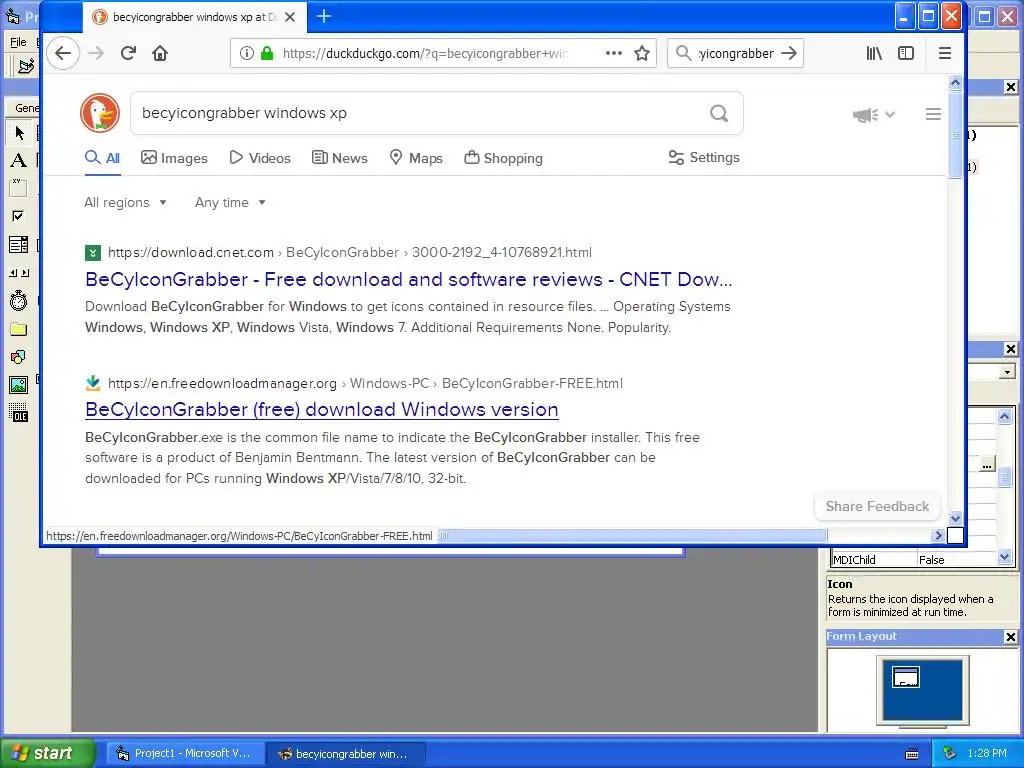
Task: Click Firefox page vertical scrollbar down arrow
Action: click(x=955, y=518)
